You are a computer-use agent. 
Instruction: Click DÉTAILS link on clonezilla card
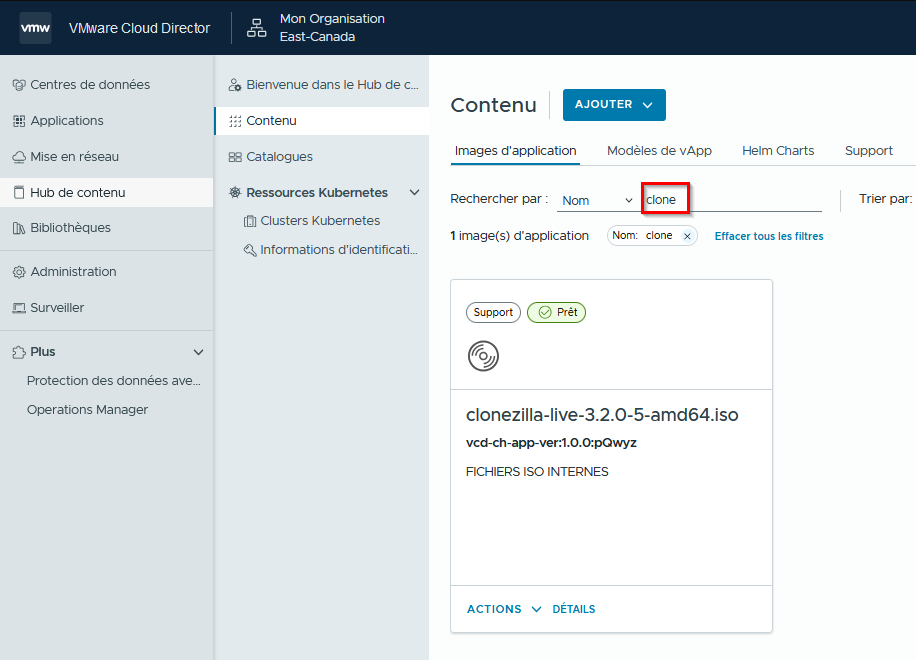point(574,609)
